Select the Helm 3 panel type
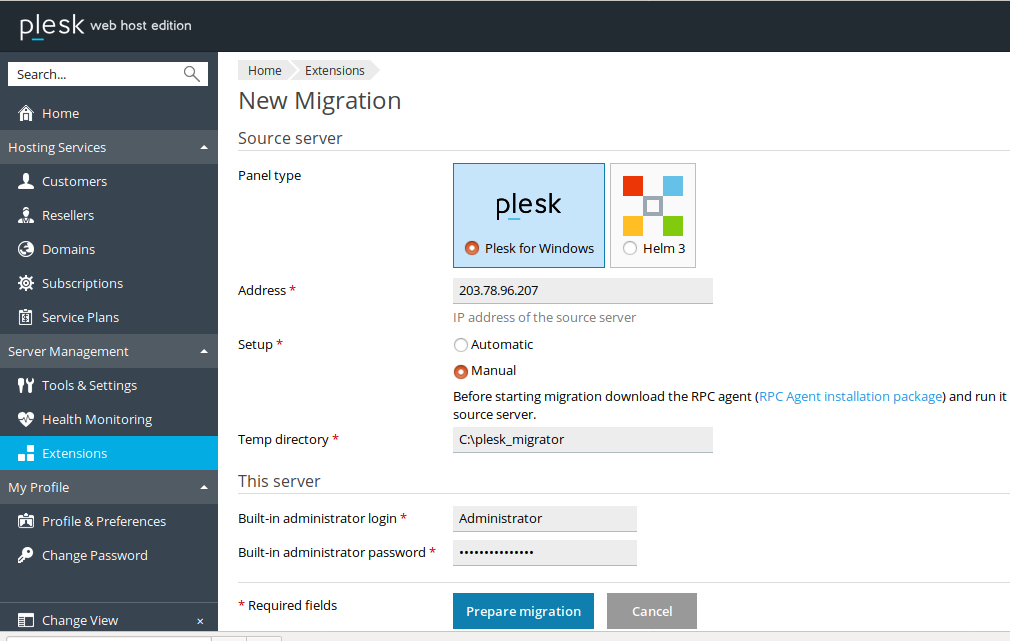The image size is (1010, 641). 630,248
